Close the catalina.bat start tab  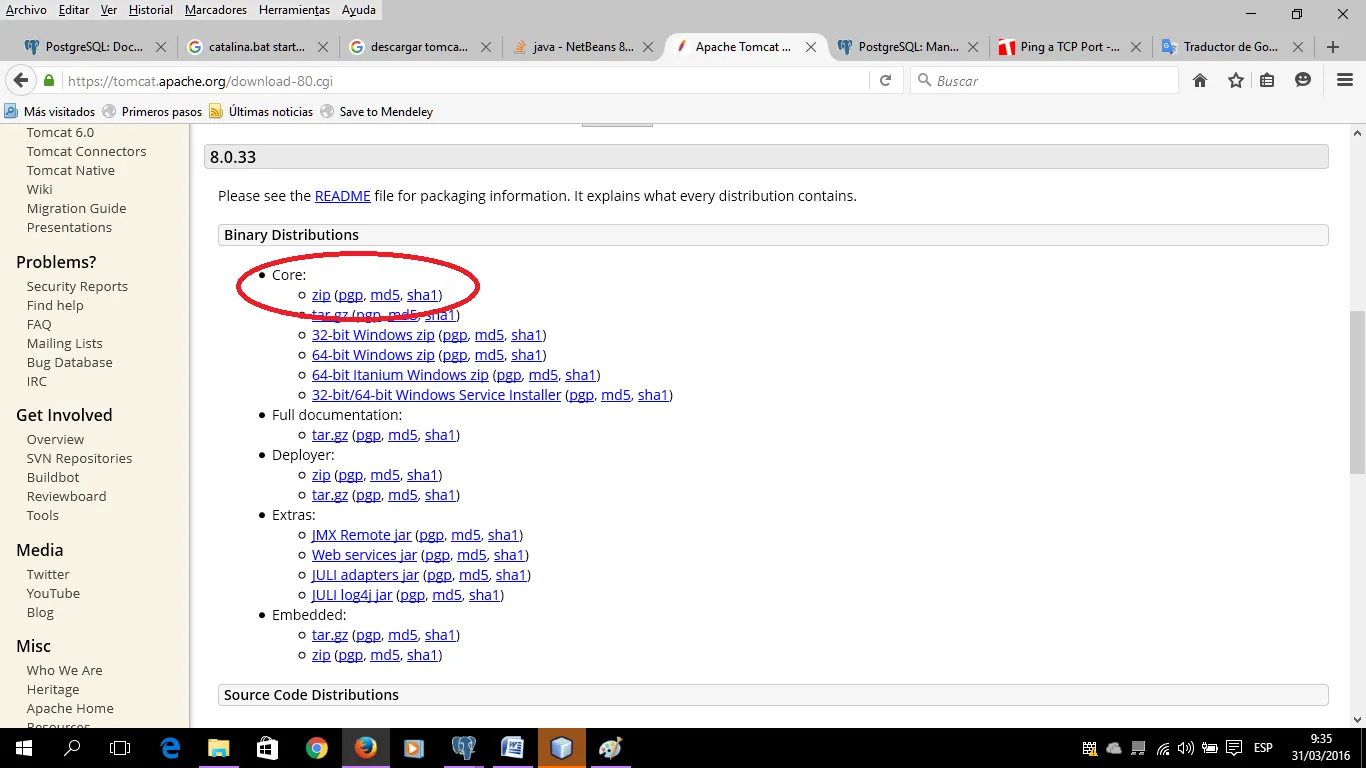(x=322, y=47)
